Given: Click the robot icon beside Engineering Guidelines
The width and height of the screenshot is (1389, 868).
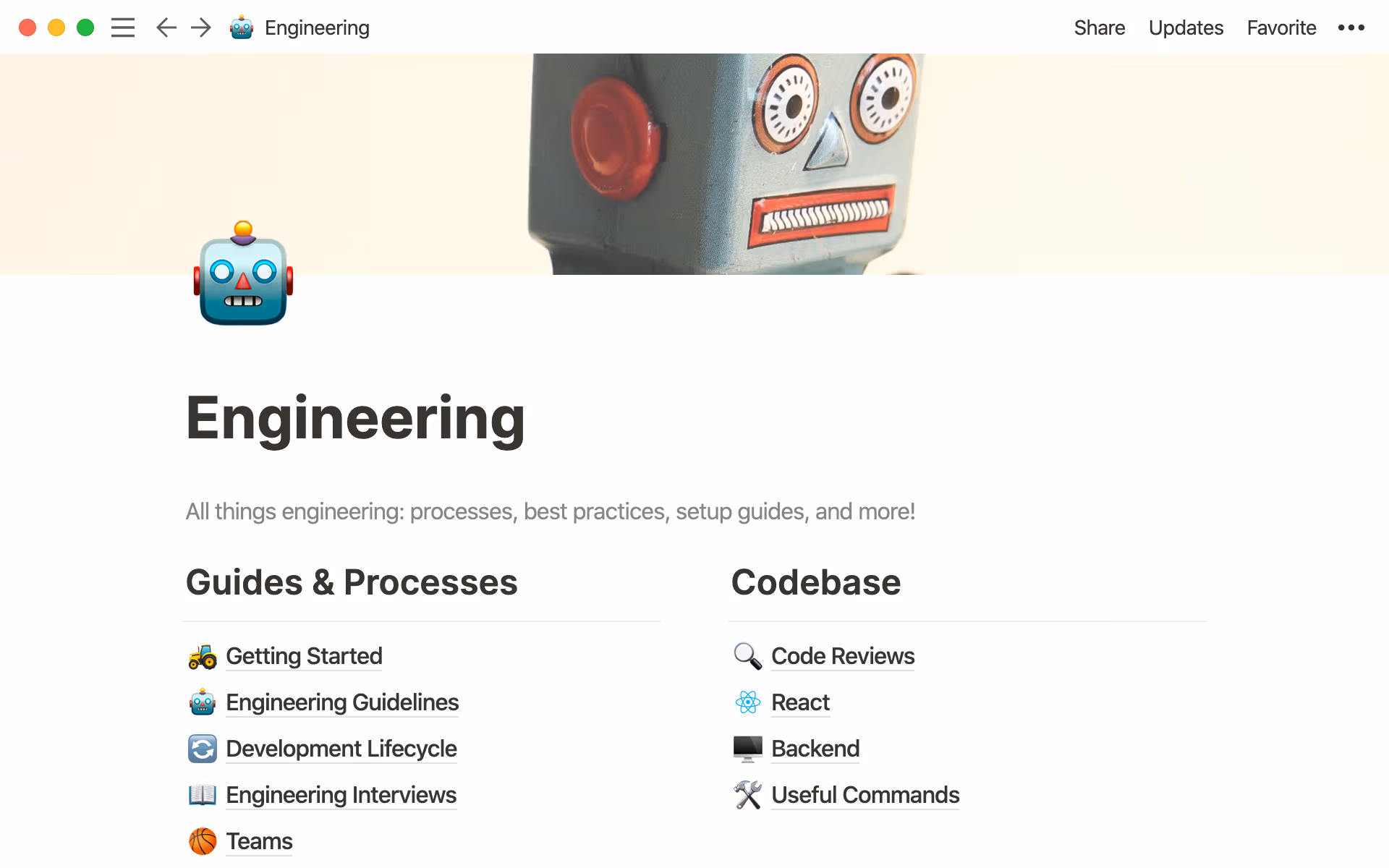Looking at the screenshot, I should tap(202, 702).
